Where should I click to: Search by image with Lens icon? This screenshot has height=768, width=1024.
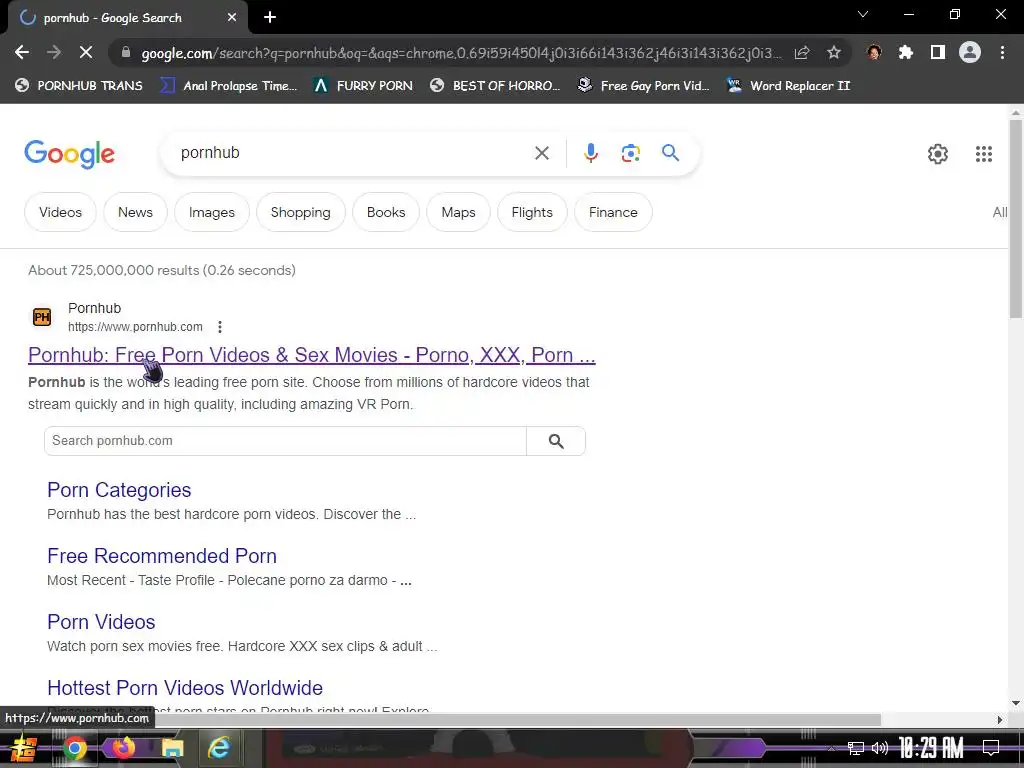[630, 153]
